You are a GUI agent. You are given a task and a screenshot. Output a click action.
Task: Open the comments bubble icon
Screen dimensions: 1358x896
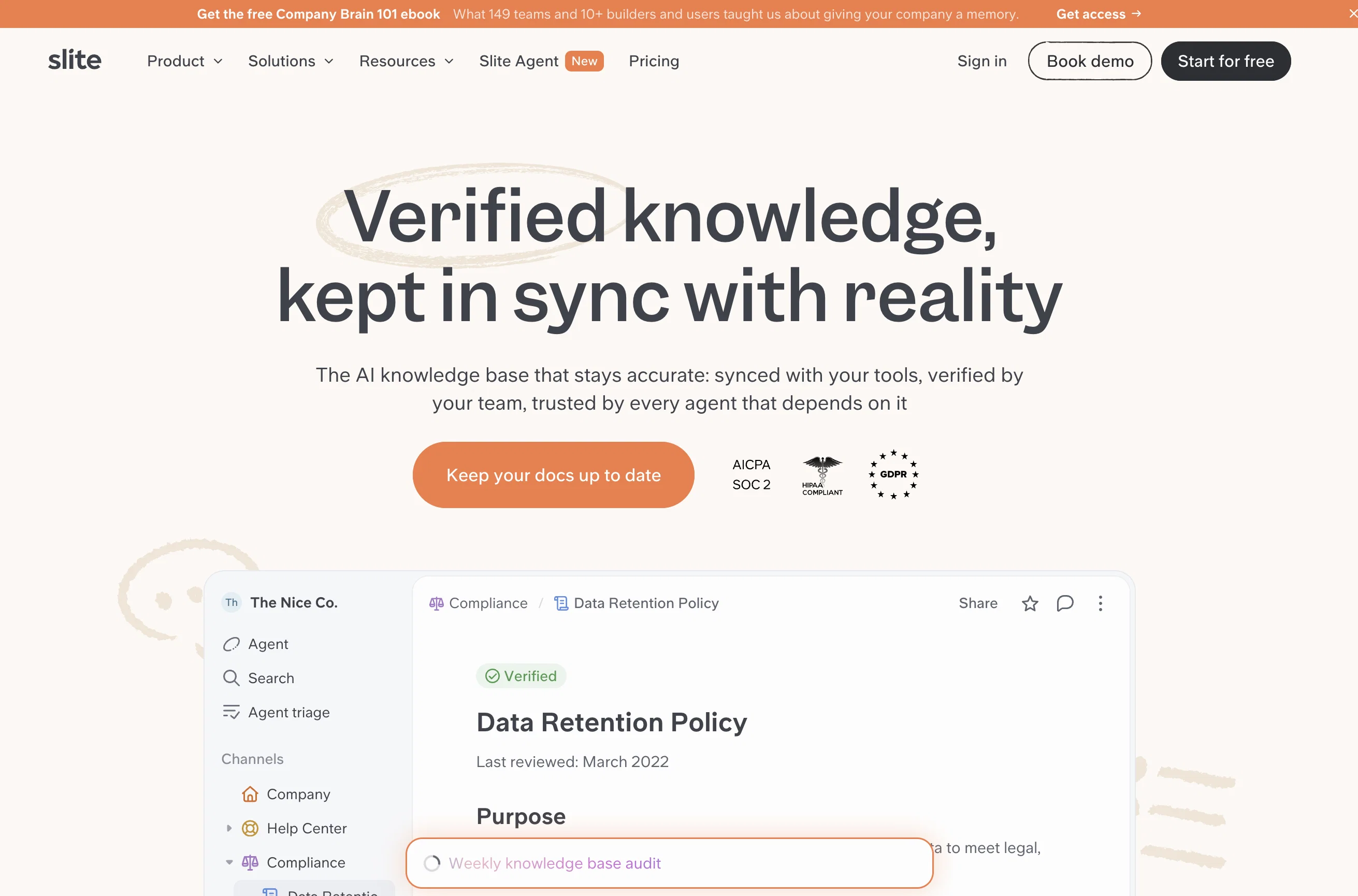click(1065, 603)
